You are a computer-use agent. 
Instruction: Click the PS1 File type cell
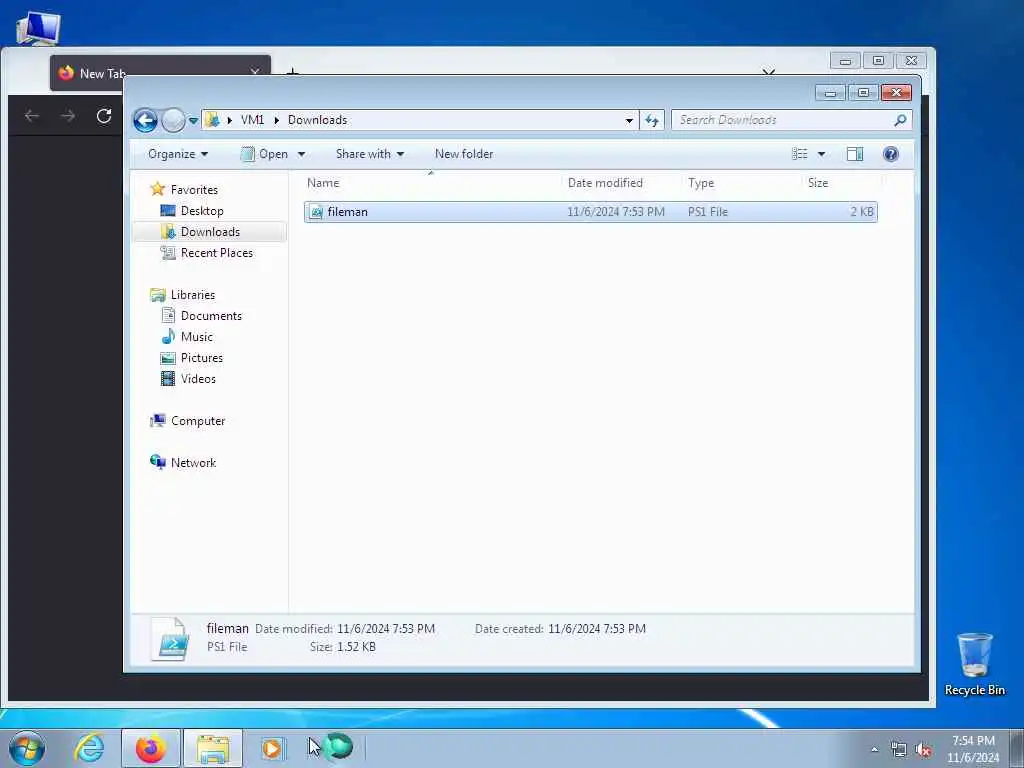click(x=707, y=212)
